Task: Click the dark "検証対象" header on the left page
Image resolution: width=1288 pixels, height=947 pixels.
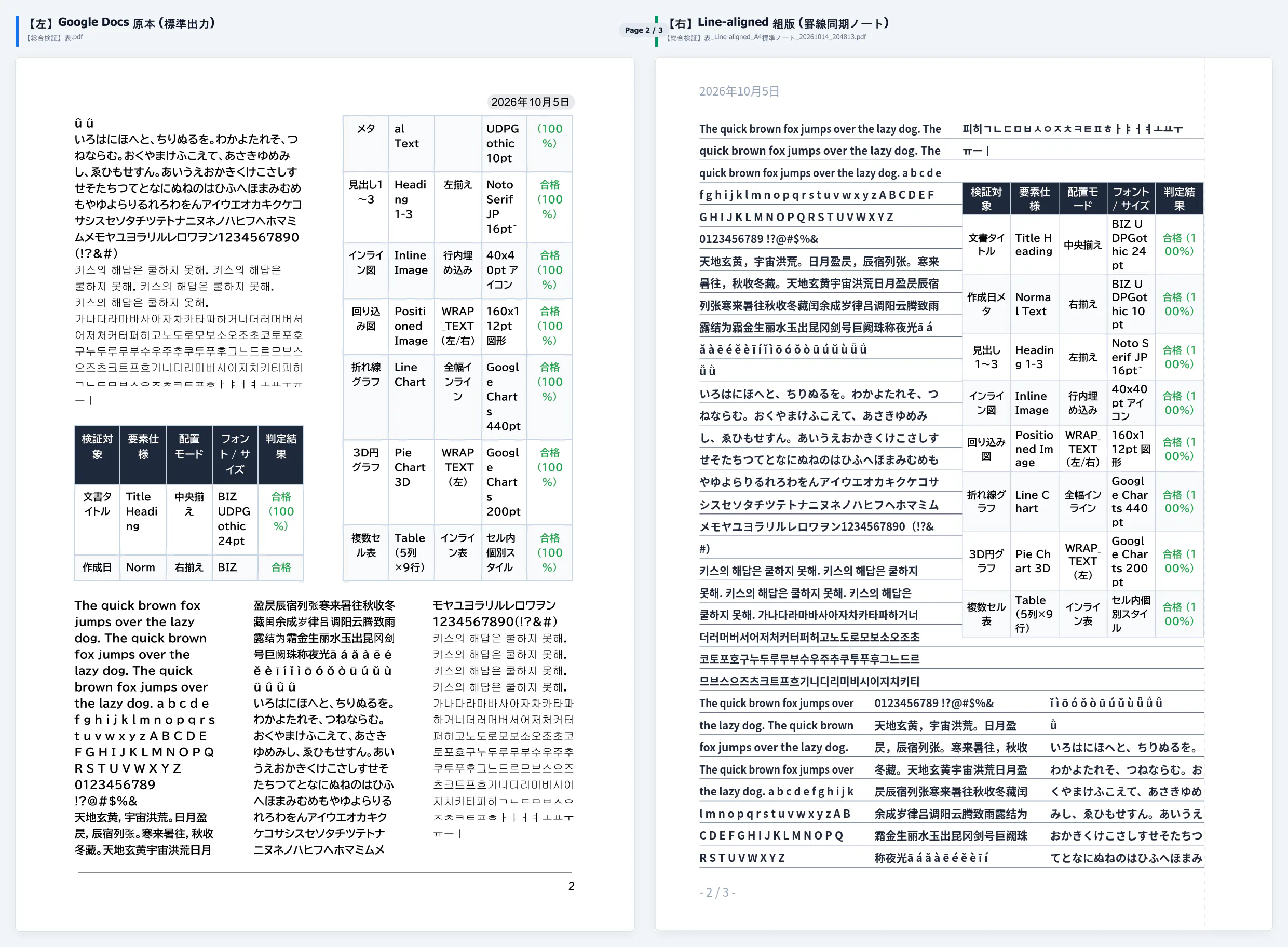Action: click(x=97, y=455)
